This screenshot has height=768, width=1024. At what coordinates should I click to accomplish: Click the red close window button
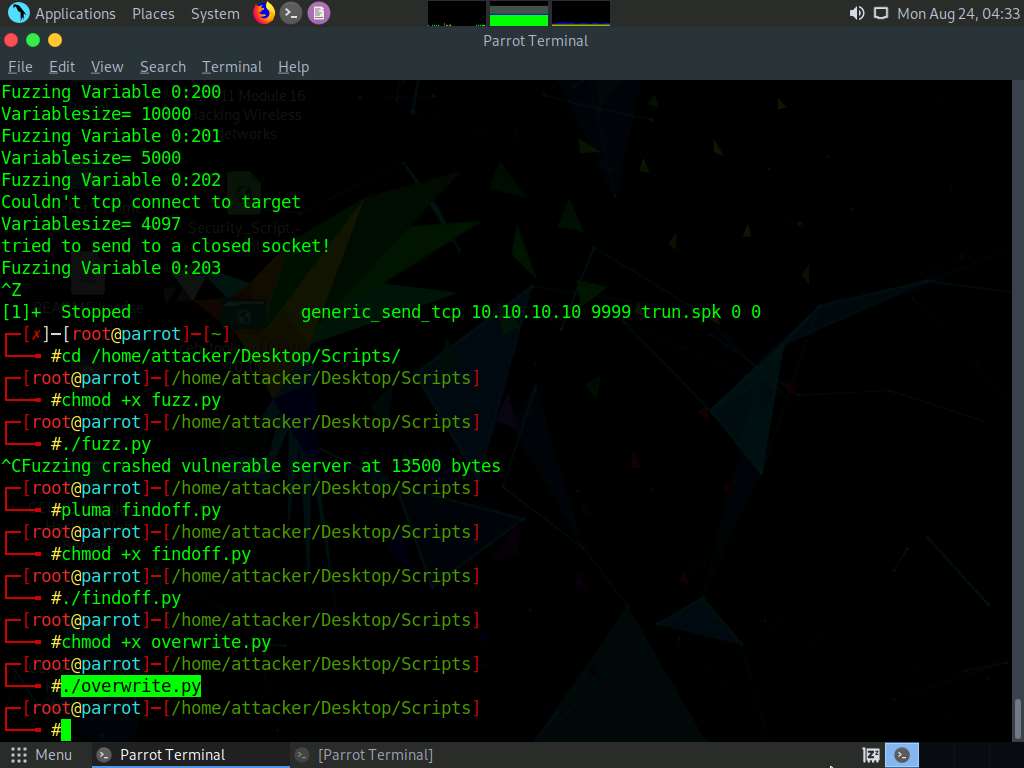[x=10, y=40]
